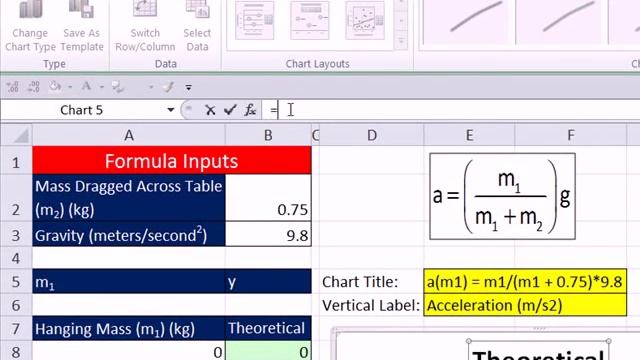Cancel the formula entry with X
This screenshot has height=360, width=640.
(210, 110)
